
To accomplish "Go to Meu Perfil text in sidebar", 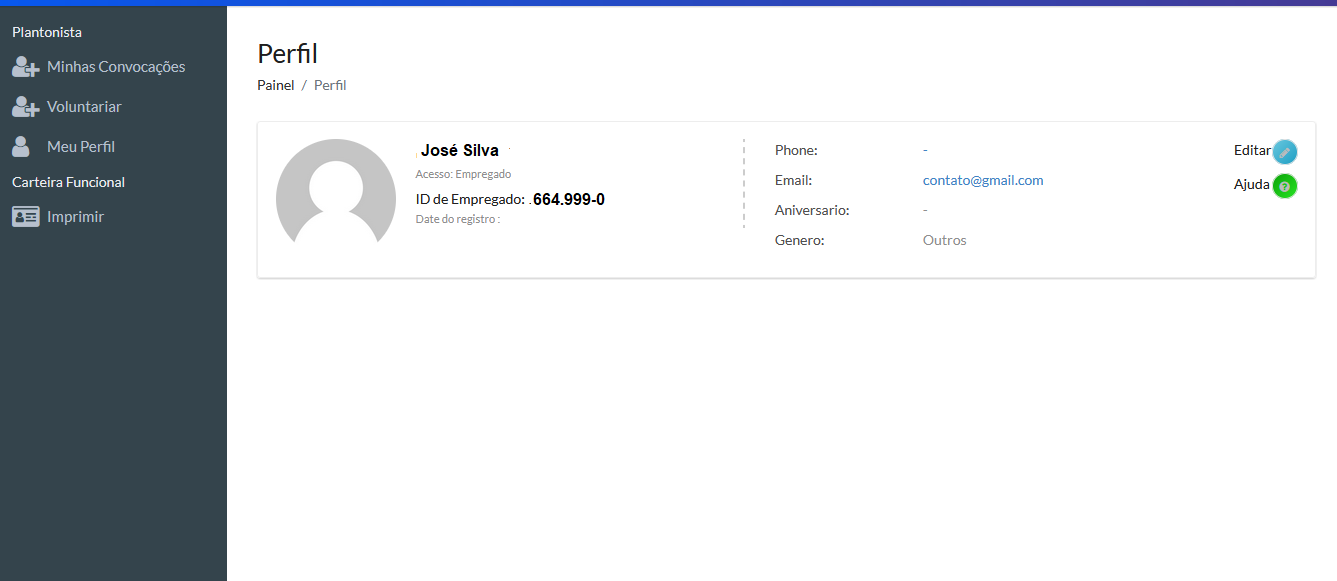I will point(81,147).
